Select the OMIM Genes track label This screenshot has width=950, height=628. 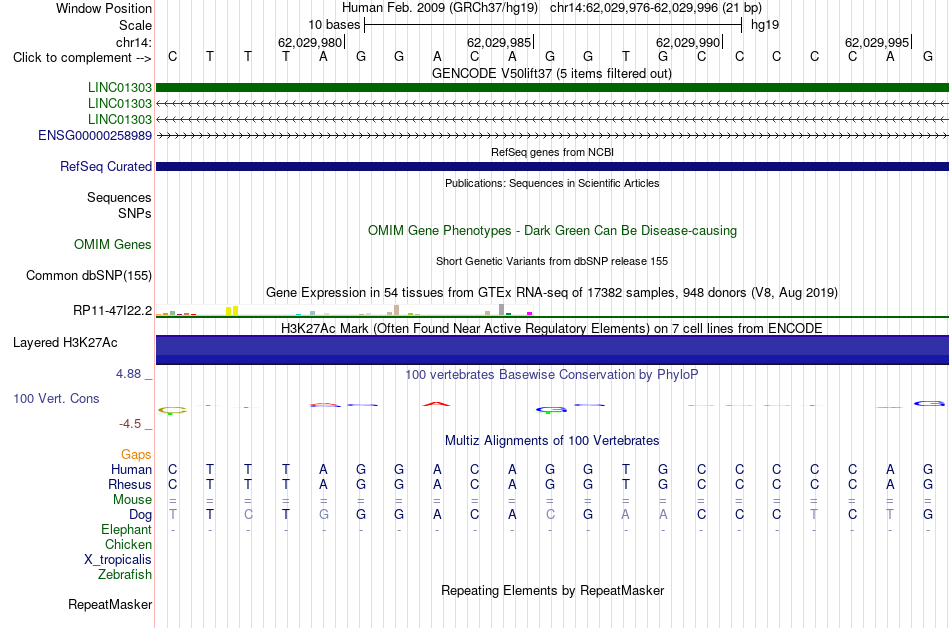pos(113,245)
